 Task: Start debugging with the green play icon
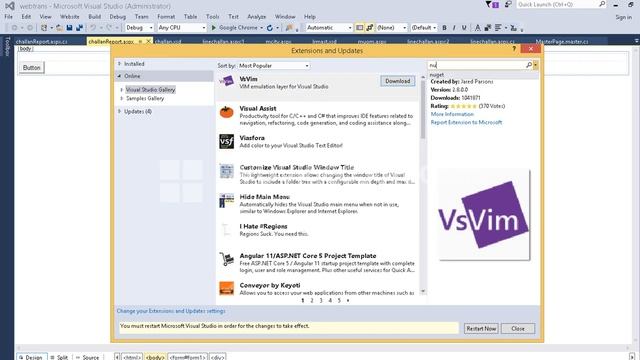click(x=213, y=28)
